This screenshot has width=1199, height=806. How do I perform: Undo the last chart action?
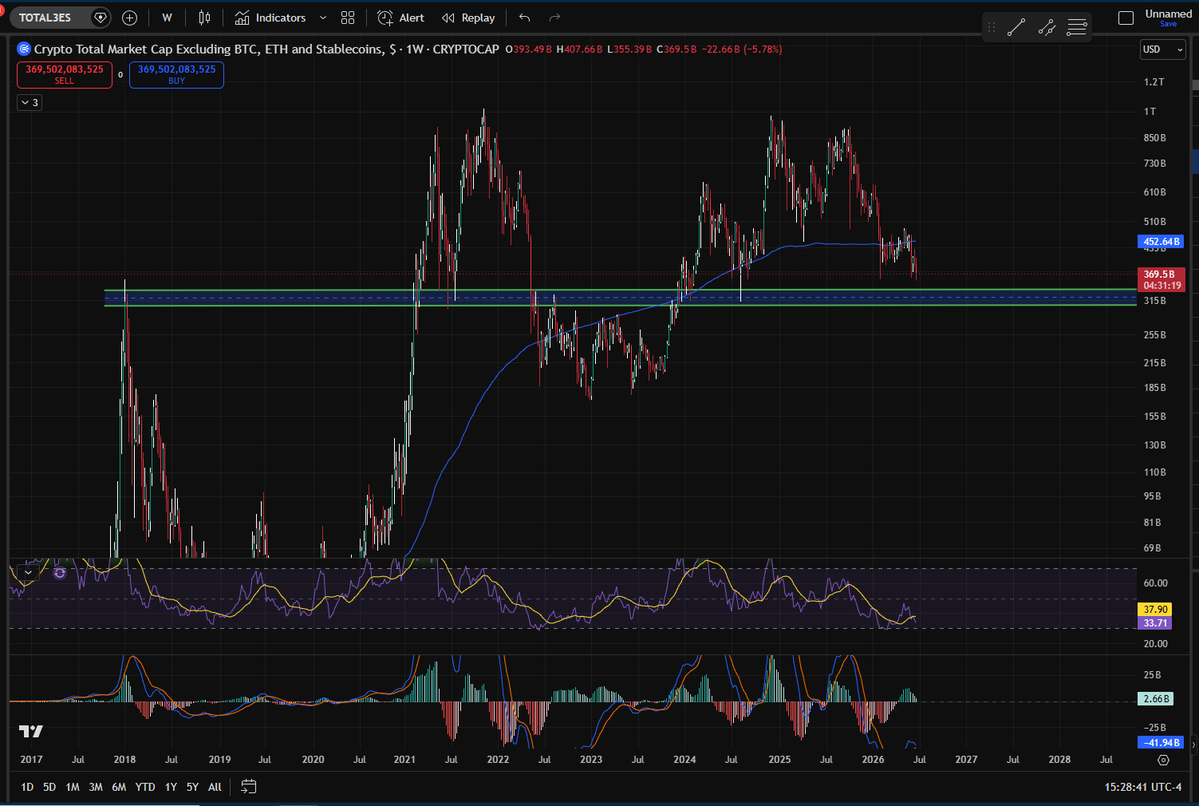click(x=525, y=18)
